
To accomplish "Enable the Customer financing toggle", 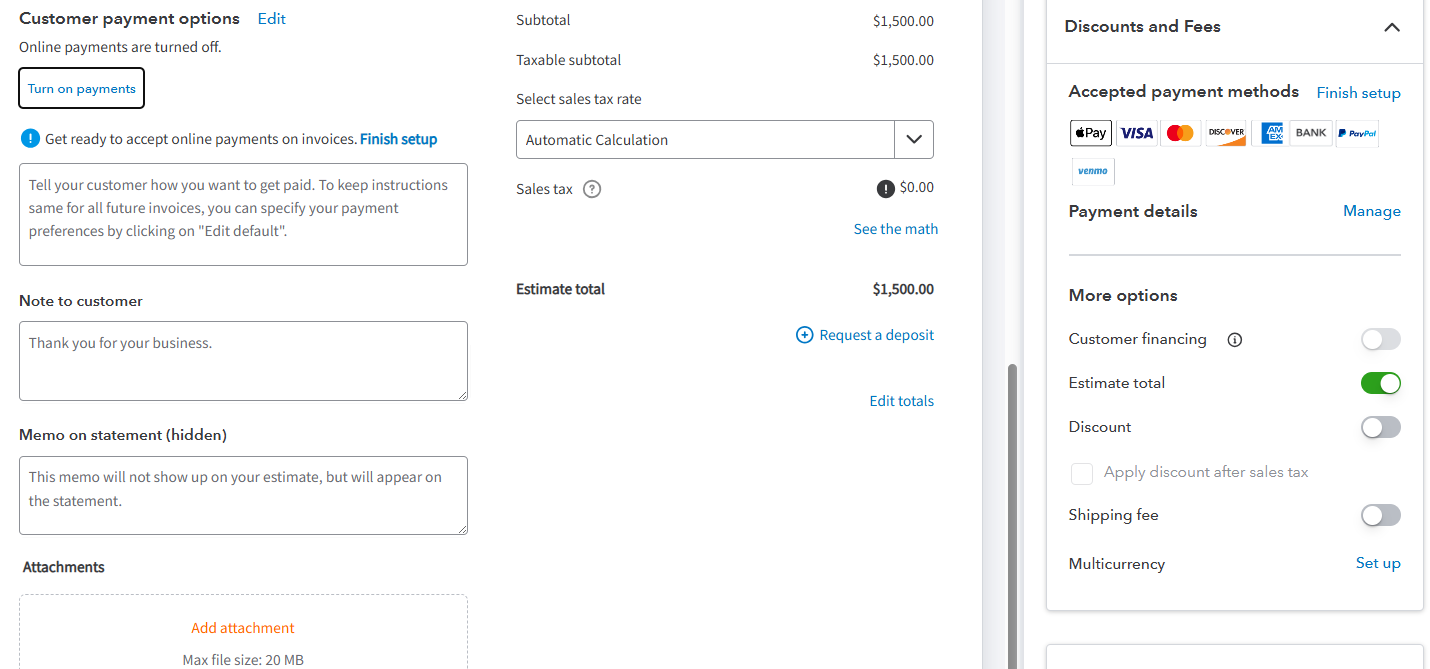I will click(x=1380, y=339).
